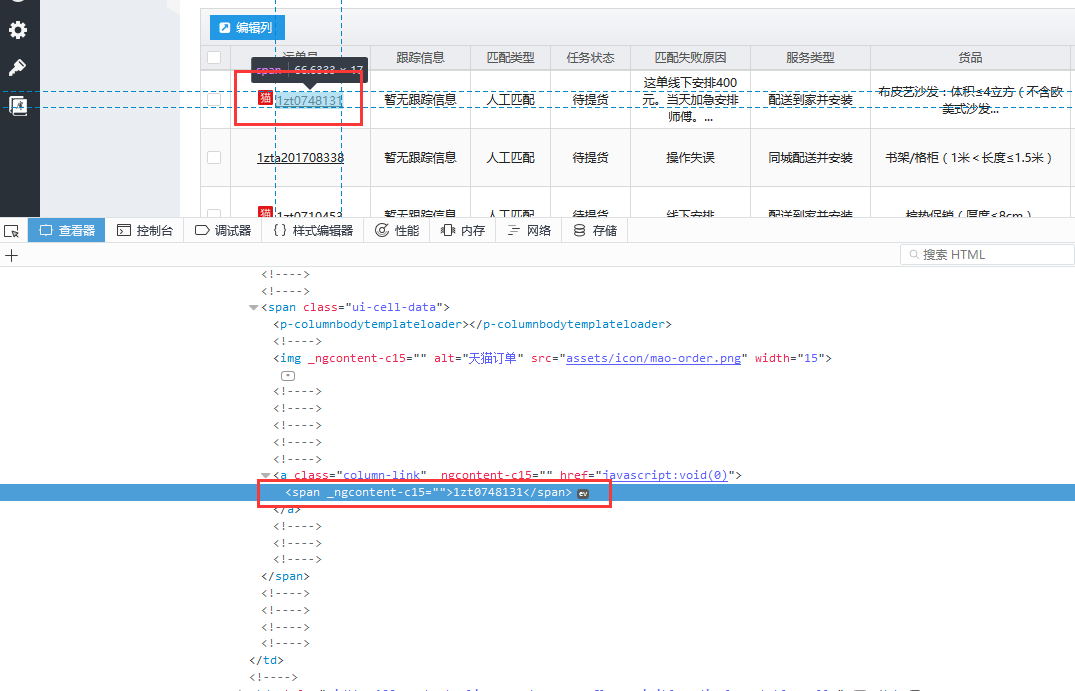Select the closing </td> line
This screenshot has width=1075, height=691.
pos(266,660)
